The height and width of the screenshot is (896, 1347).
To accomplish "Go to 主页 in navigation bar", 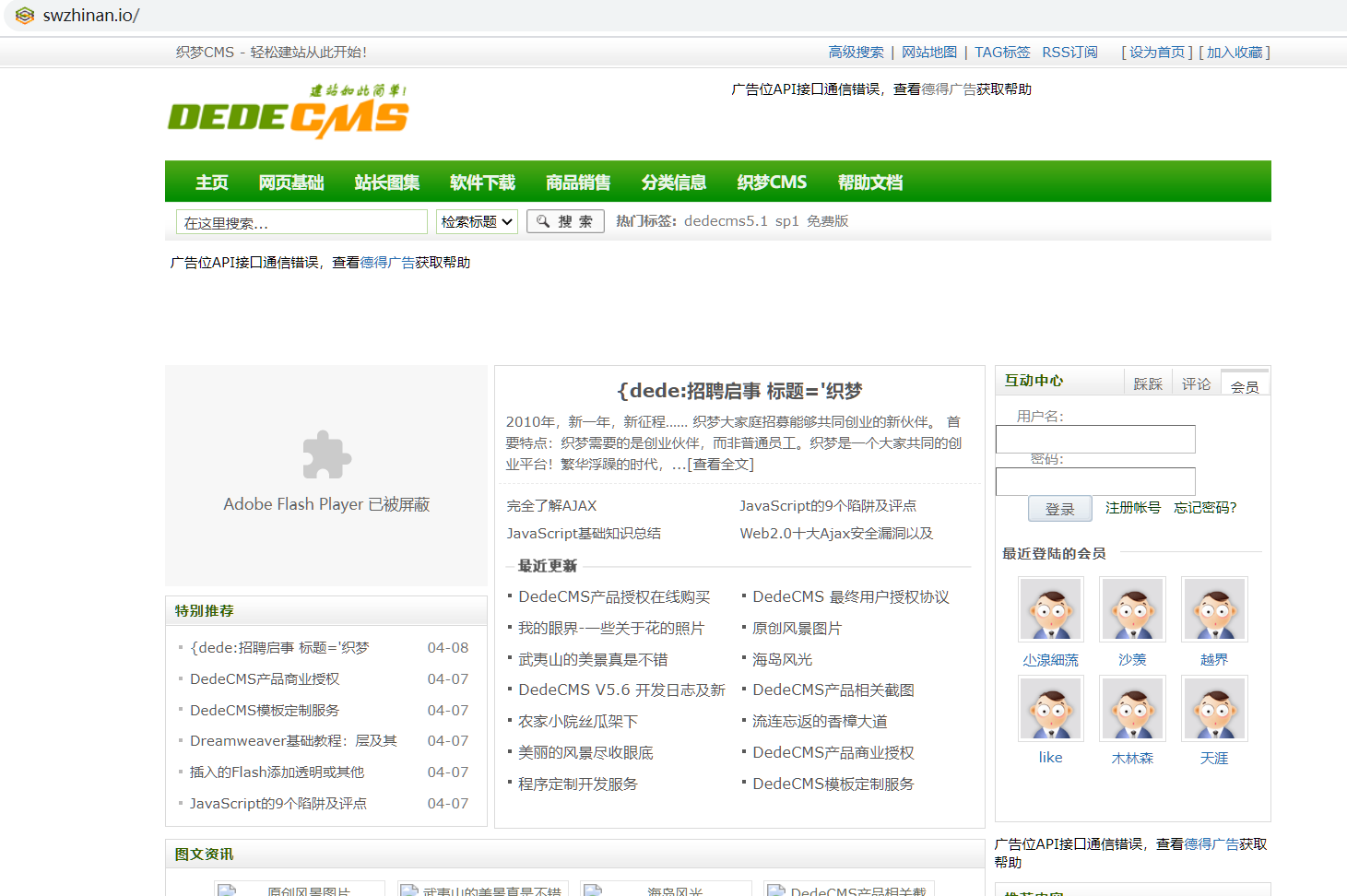I will click(212, 183).
